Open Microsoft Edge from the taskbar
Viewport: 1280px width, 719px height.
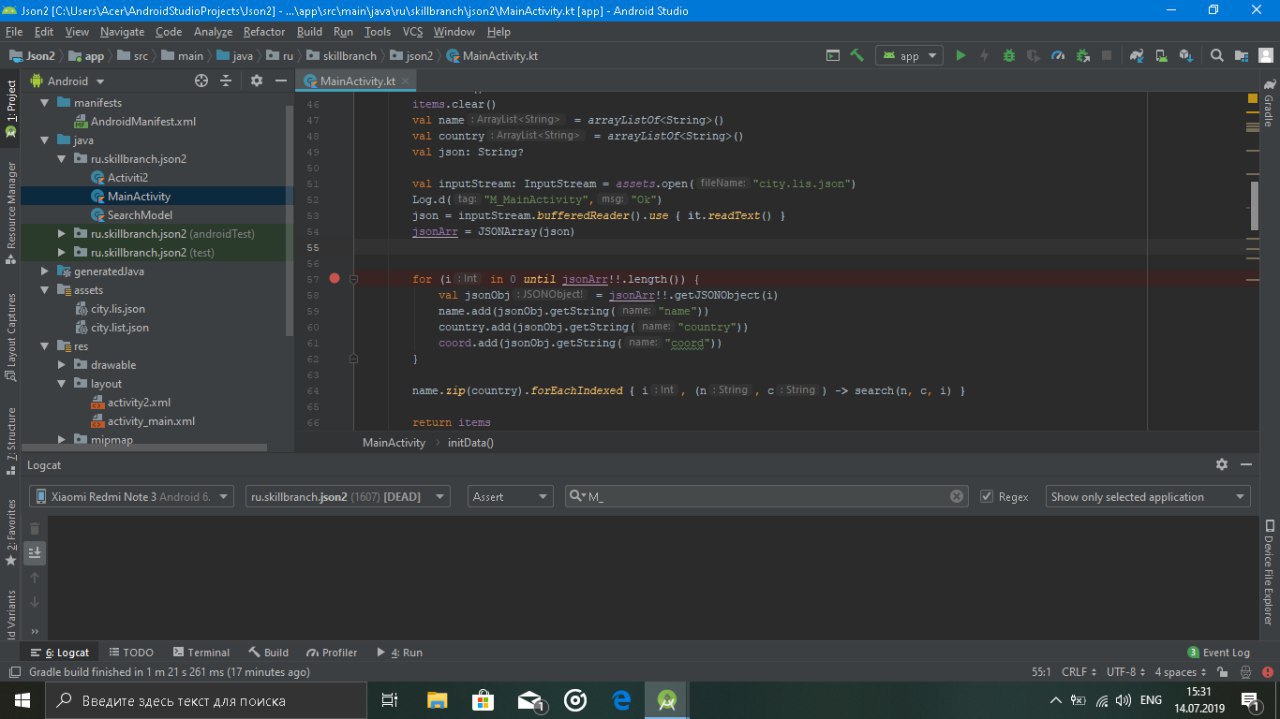621,700
